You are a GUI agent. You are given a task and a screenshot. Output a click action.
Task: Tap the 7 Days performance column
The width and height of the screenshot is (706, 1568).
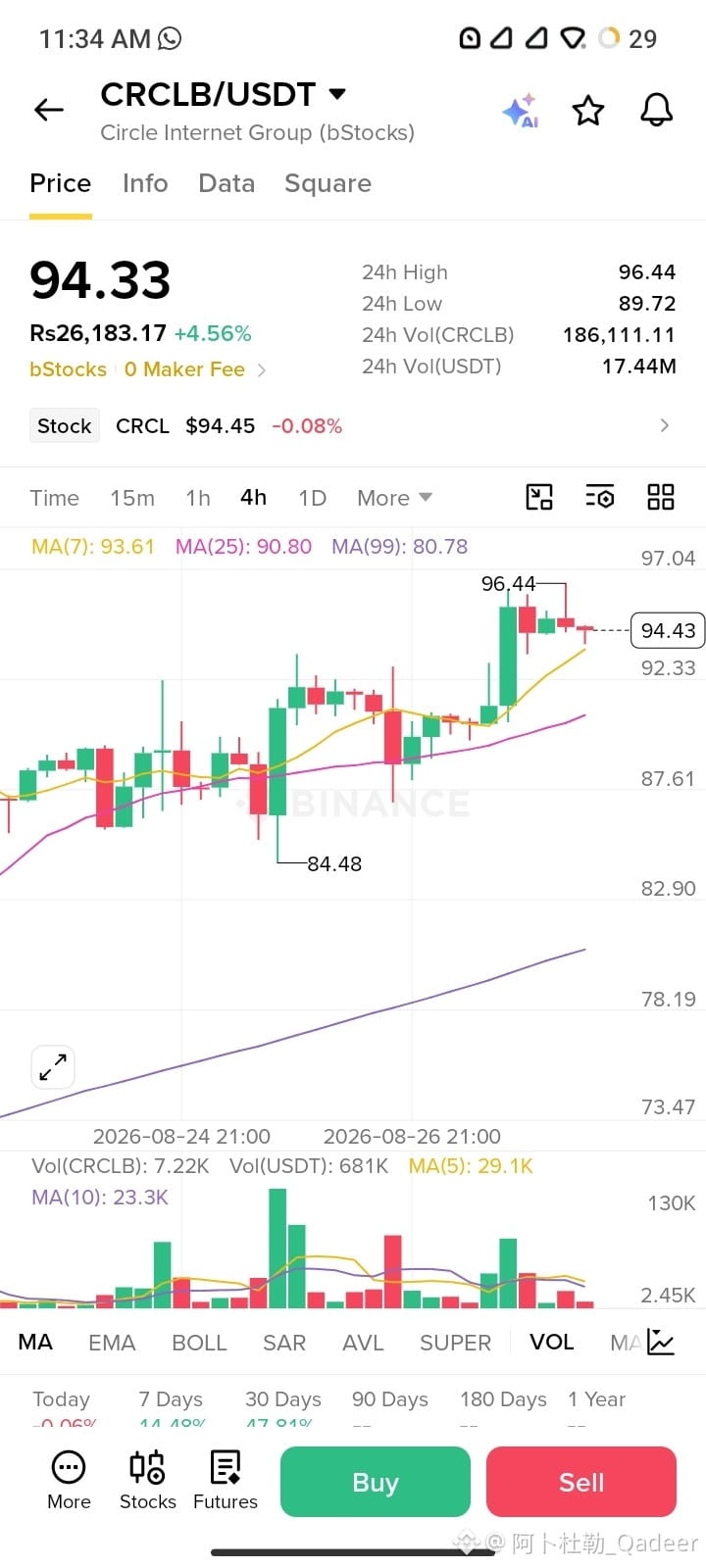pos(171,1408)
